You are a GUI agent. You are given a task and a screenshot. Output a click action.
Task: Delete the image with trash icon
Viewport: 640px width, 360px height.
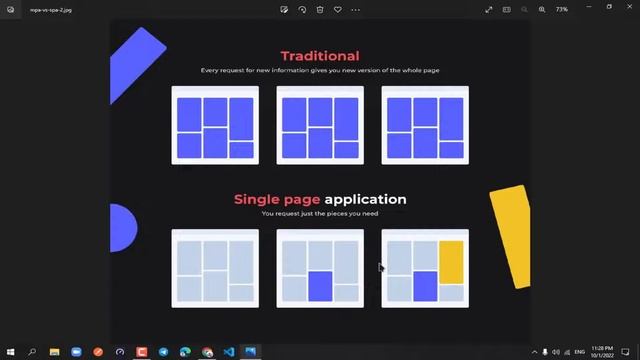point(320,9)
